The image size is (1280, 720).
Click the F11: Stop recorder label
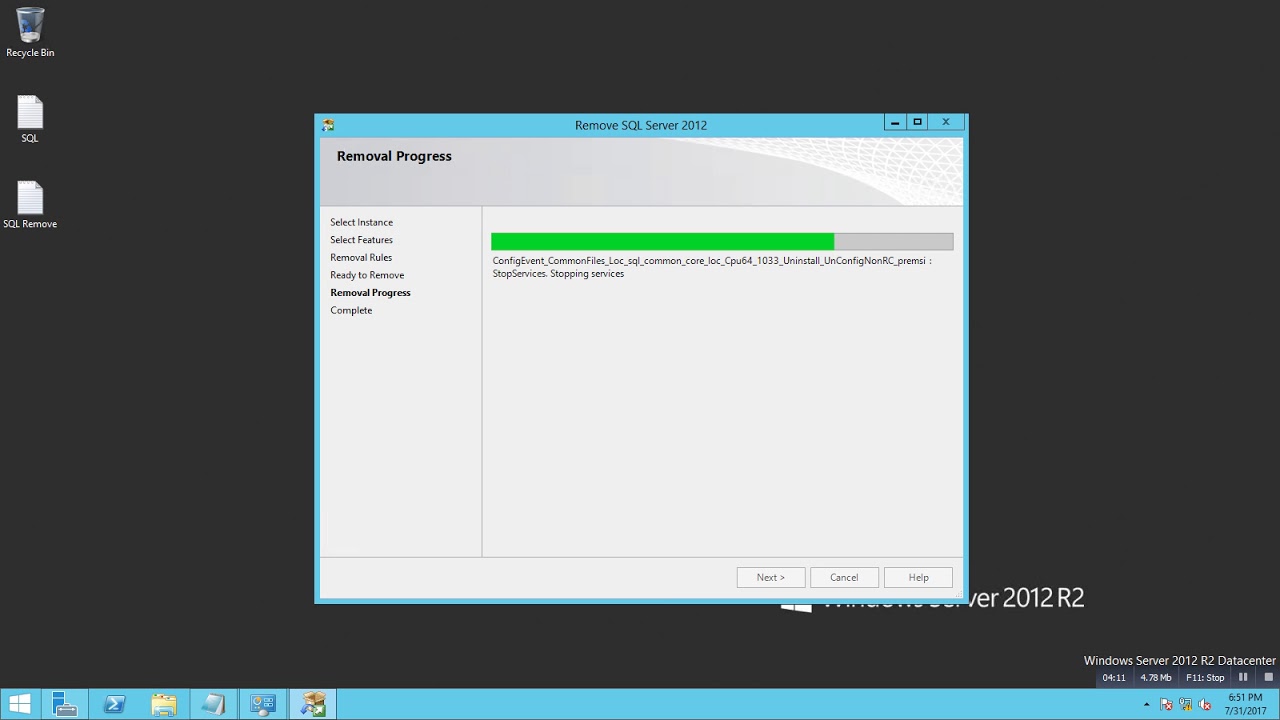pos(1205,678)
